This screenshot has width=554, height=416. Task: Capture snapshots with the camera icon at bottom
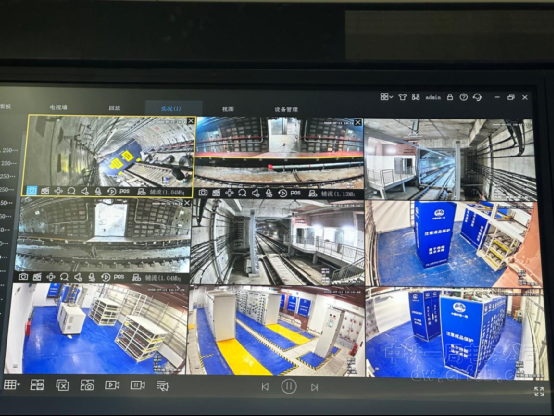(x=87, y=385)
